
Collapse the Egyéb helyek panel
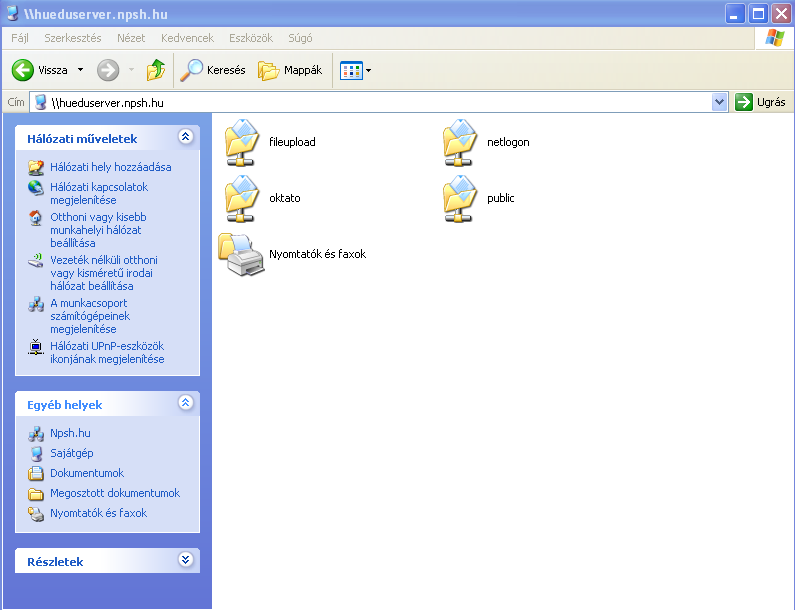(186, 403)
